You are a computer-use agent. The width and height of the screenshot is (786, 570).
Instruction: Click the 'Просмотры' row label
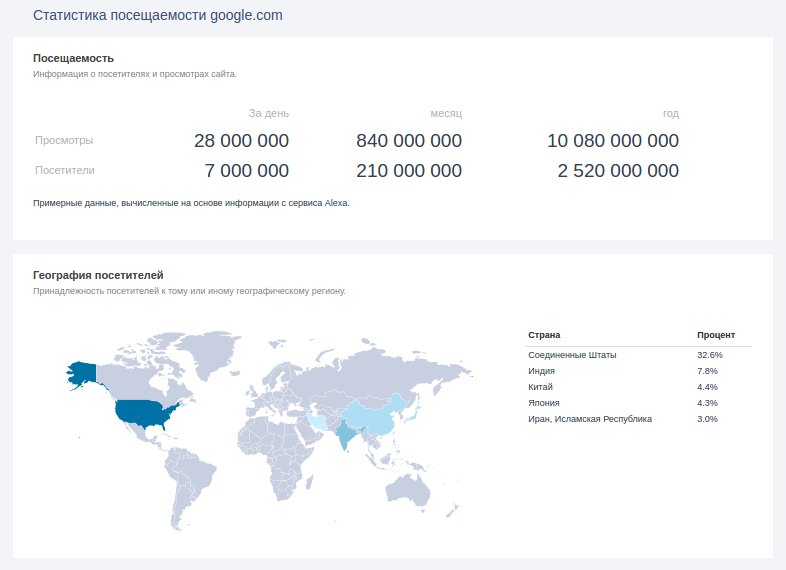pos(64,140)
